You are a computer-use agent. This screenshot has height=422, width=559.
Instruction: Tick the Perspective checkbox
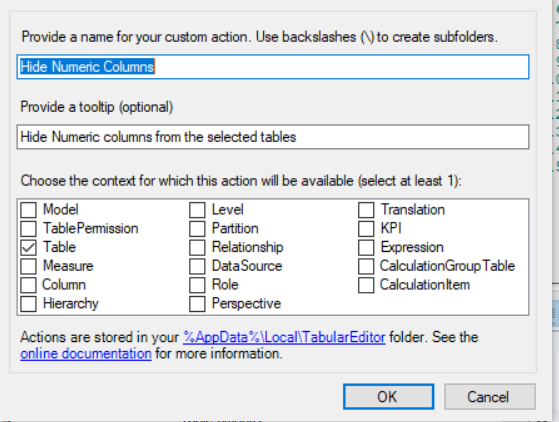click(x=197, y=304)
